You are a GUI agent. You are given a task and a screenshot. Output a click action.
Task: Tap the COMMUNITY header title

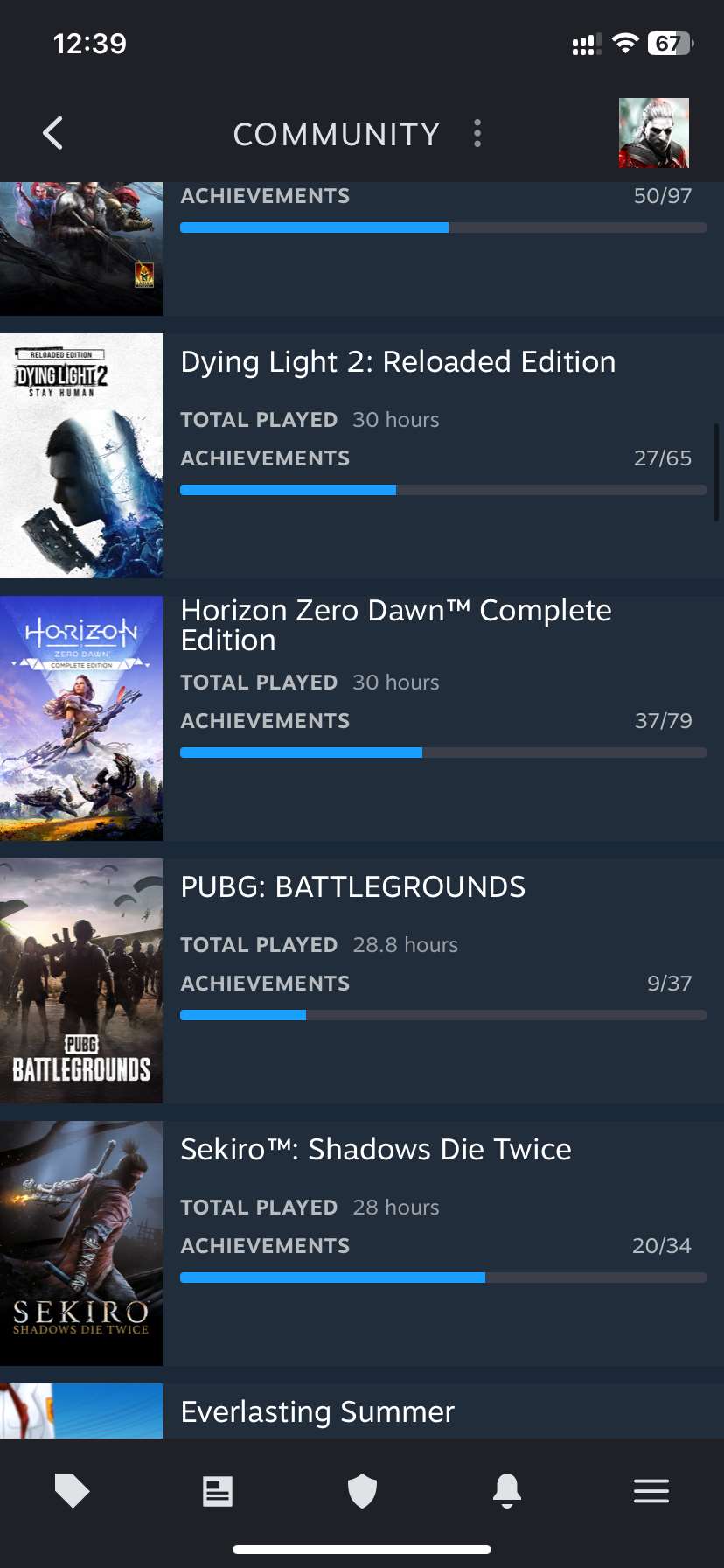336,133
